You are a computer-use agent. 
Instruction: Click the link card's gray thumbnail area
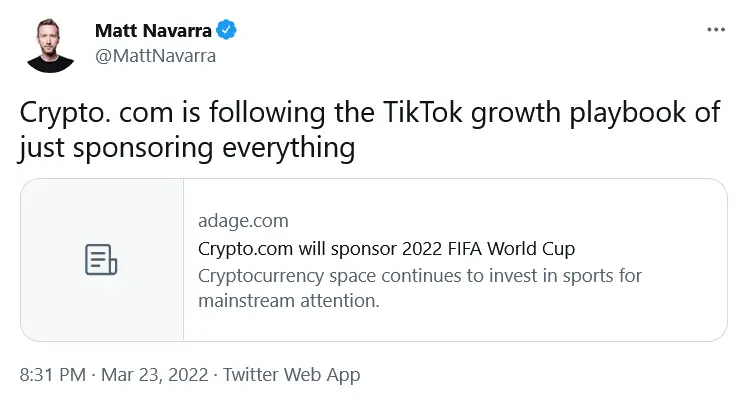102,260
